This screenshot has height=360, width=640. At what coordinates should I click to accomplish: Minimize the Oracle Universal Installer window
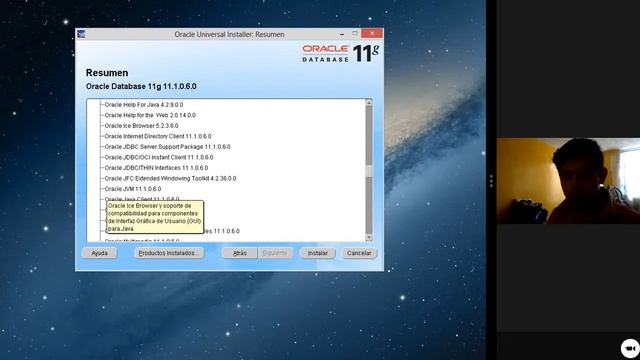point(342,34)
